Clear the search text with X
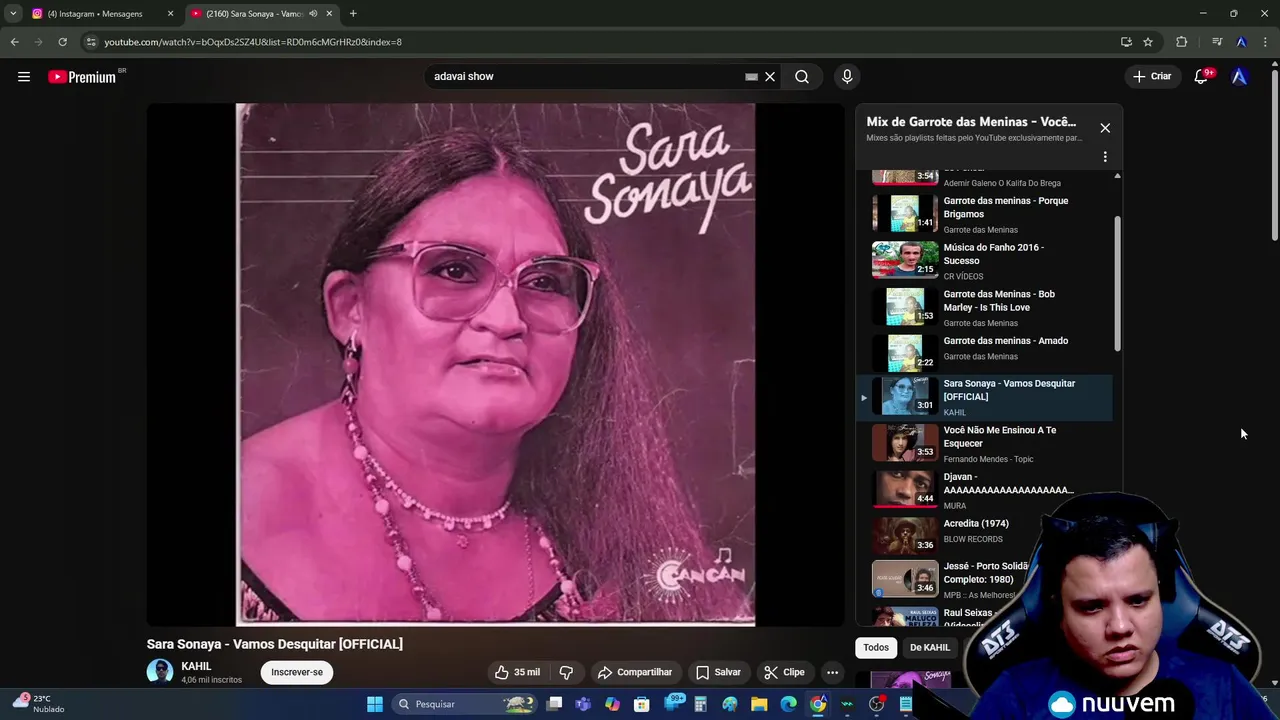Image resolution: width=1280 pixels, height=720 pixels. 770,76
